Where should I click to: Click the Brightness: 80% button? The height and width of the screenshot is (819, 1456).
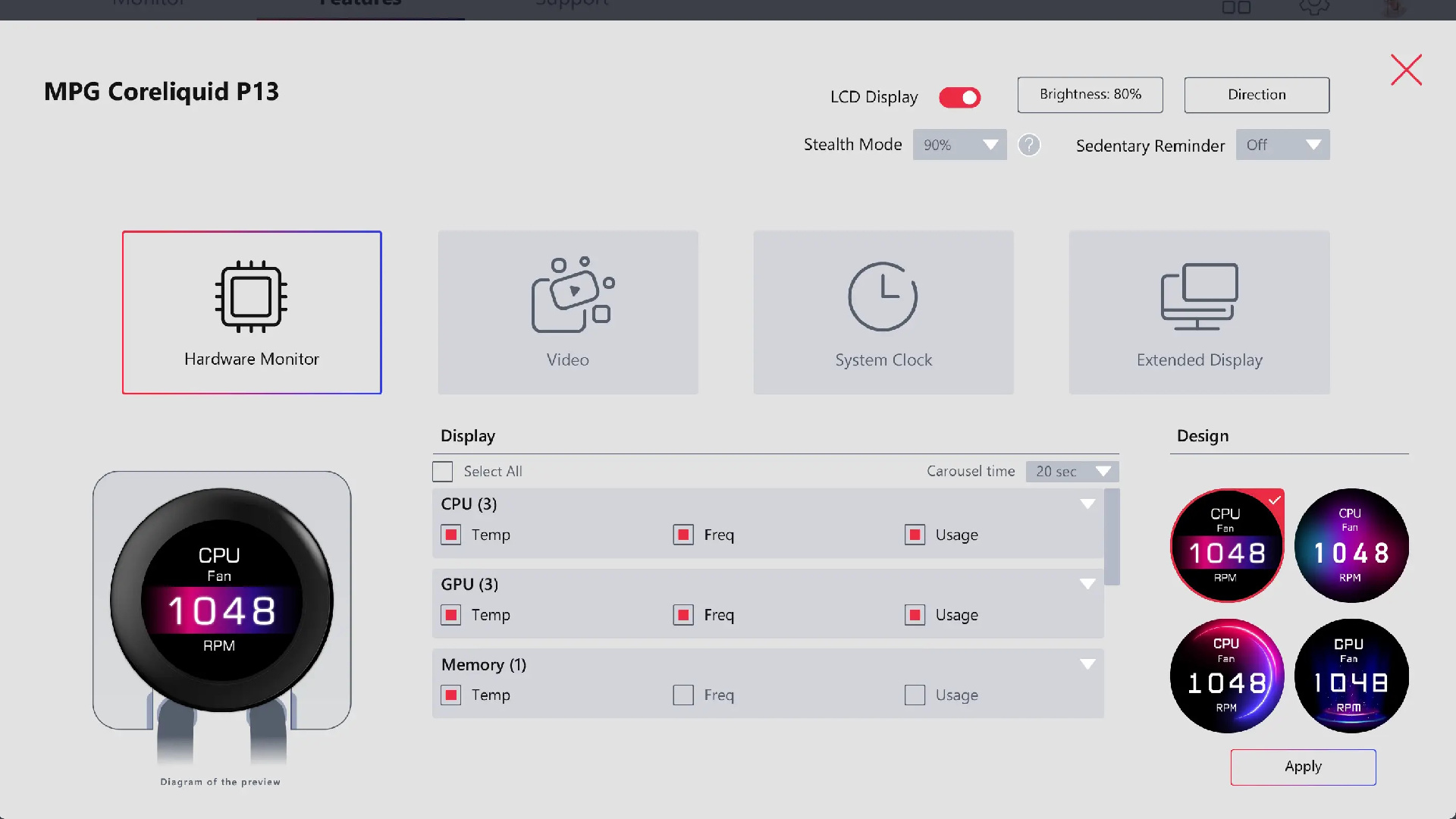(x=1090, y=95)
